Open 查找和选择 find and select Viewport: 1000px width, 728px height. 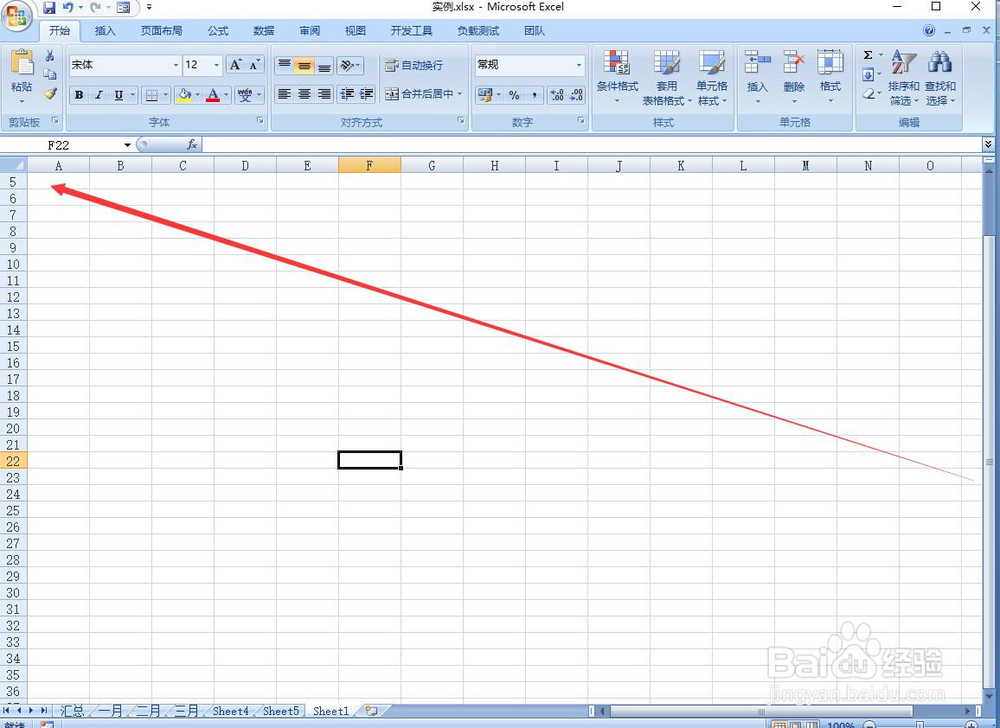pyautogui.click(x=940, y=78)
